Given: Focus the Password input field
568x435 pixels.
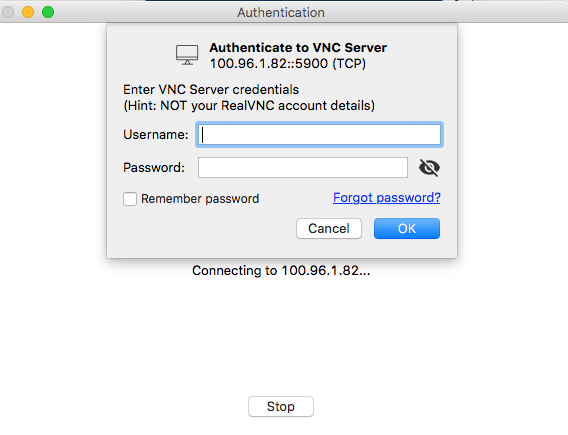Looking at the screenshot, I should coord(303,168).
